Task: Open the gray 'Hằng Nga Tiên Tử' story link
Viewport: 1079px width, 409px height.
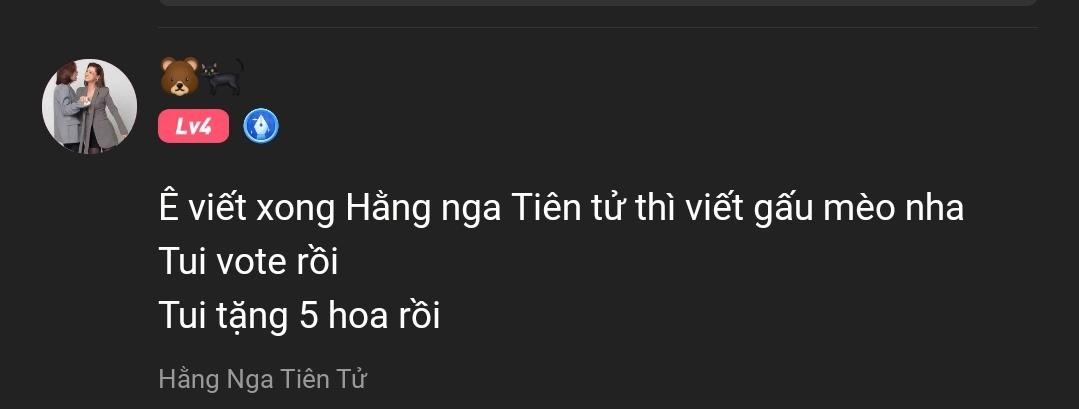Action: pos(263,379)
